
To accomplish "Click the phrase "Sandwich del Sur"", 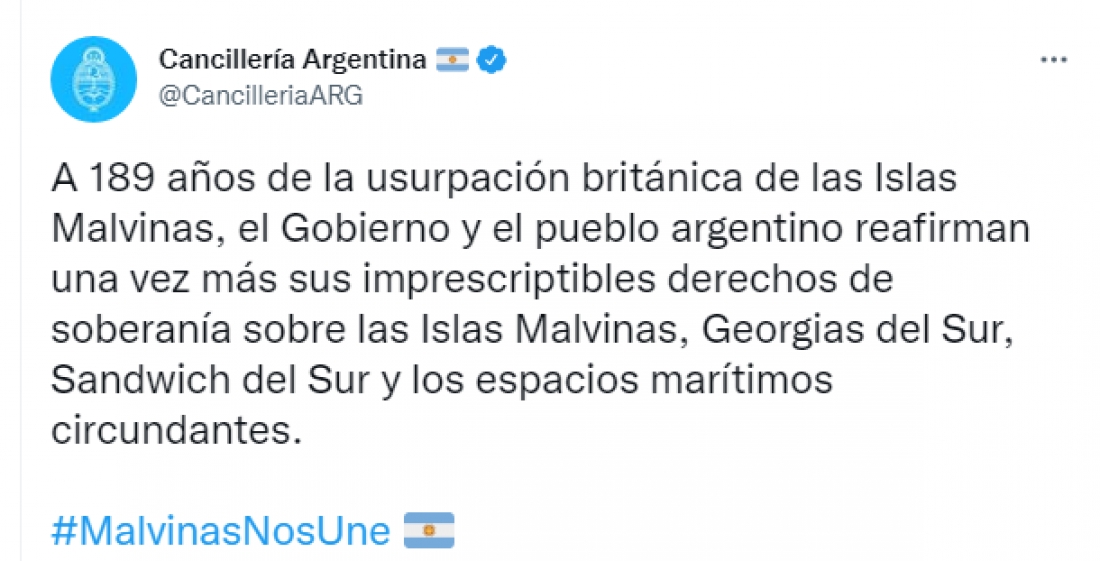I will pyautogui.click(x=210, y=381).
